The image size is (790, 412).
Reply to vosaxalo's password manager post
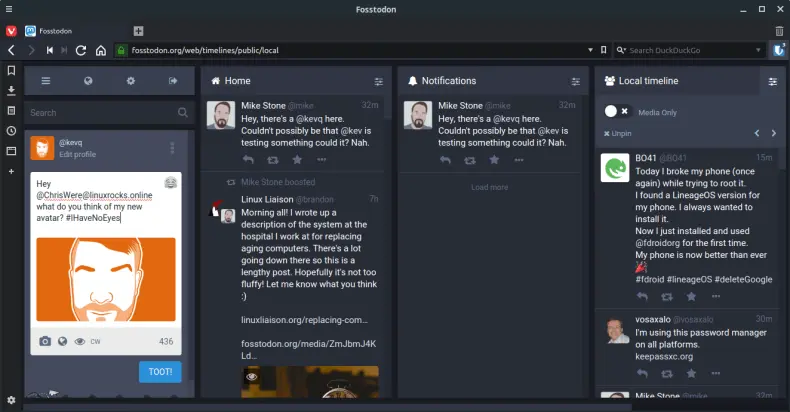point(642,373)
